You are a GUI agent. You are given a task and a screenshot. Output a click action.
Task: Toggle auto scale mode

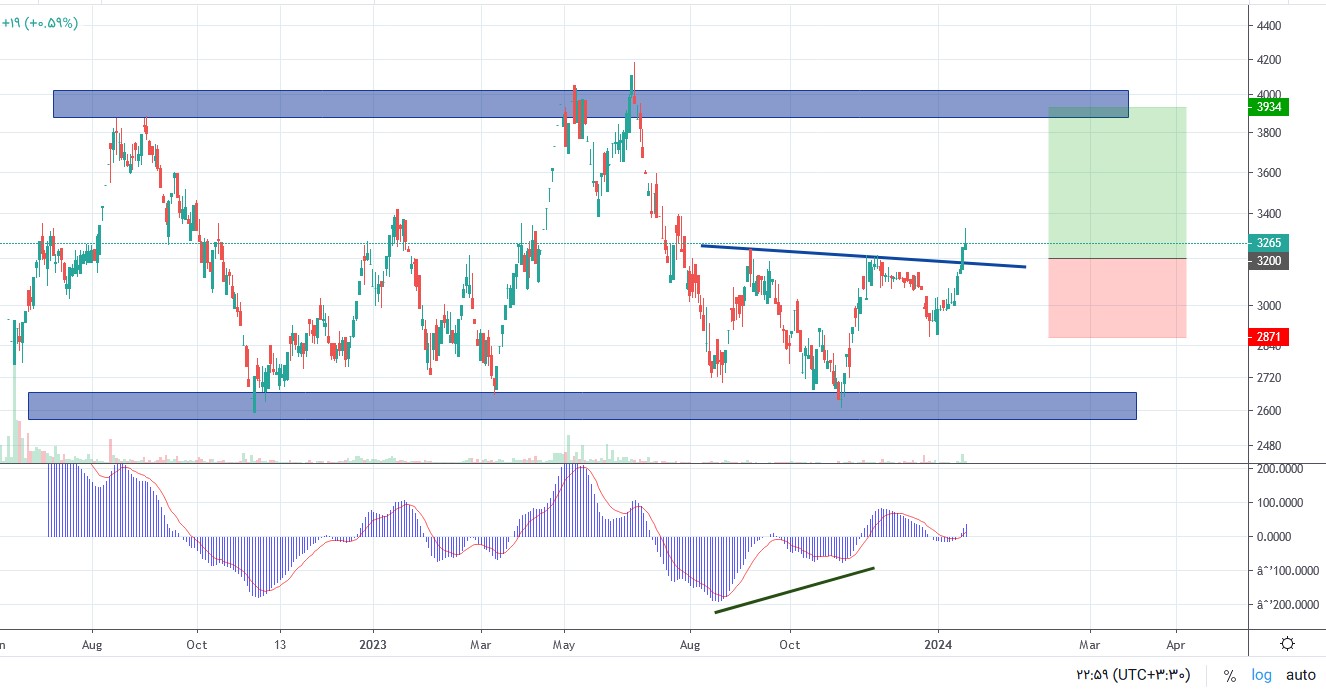pyautogui.click(x=1301, y=676)
